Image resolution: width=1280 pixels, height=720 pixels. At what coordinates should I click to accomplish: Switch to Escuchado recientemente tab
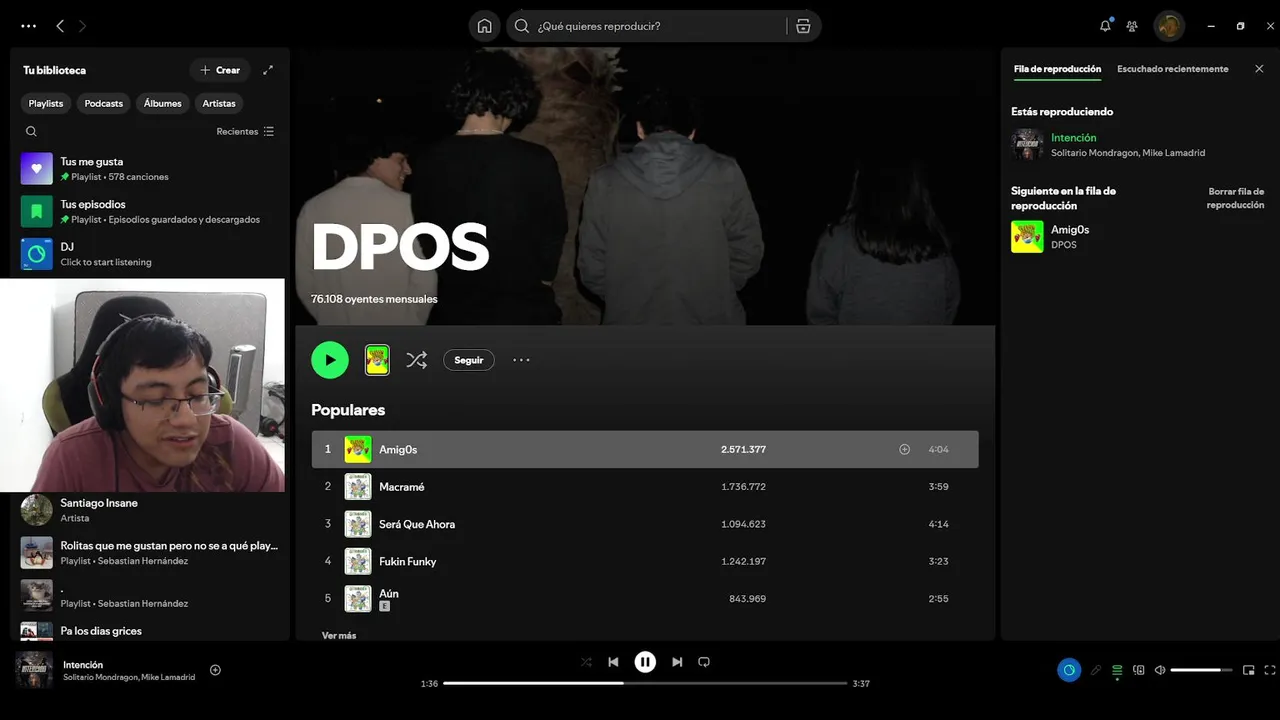tap(1173, 69)
